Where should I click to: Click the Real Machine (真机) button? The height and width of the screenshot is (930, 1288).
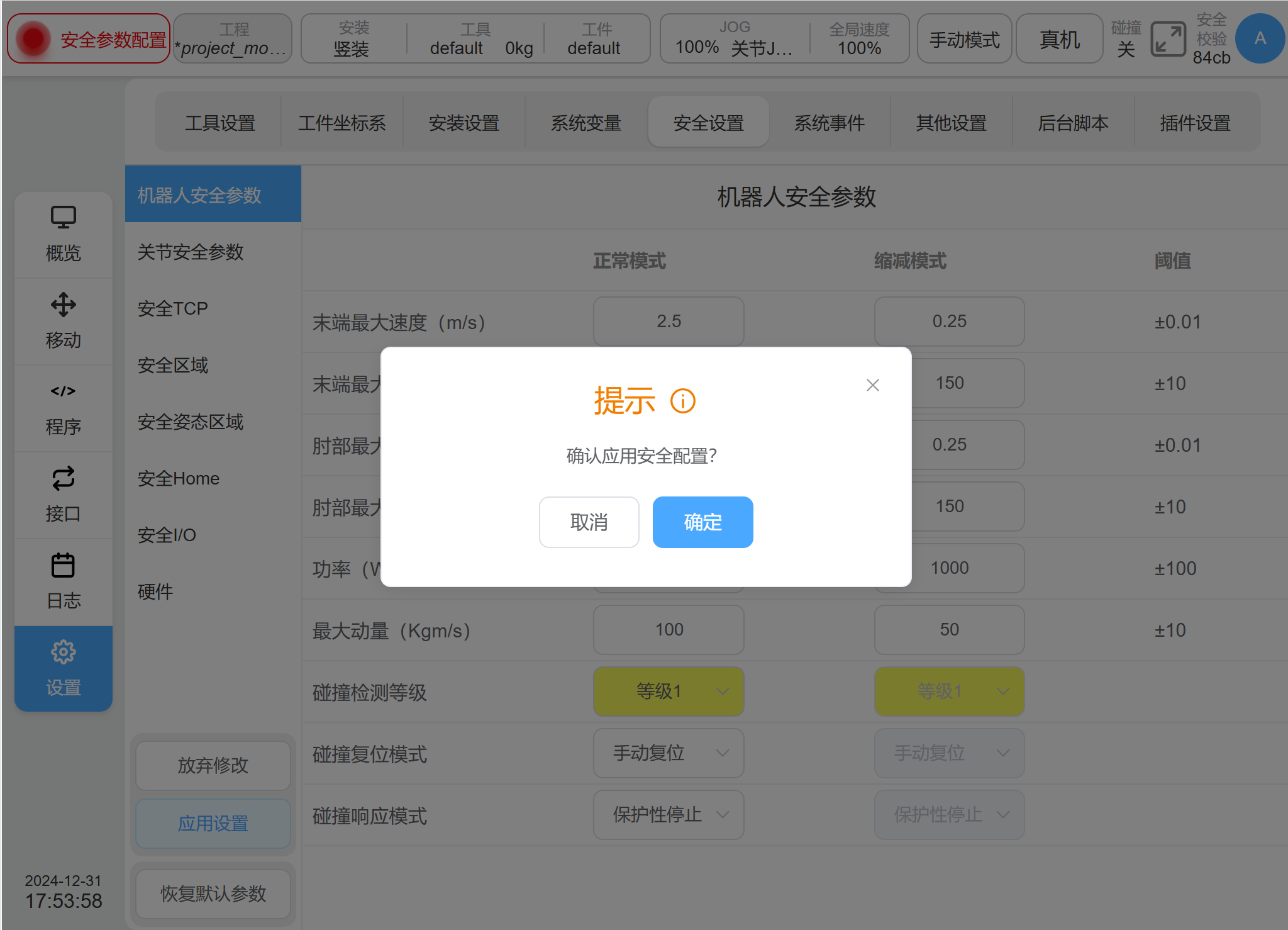tap(1060, 39)
